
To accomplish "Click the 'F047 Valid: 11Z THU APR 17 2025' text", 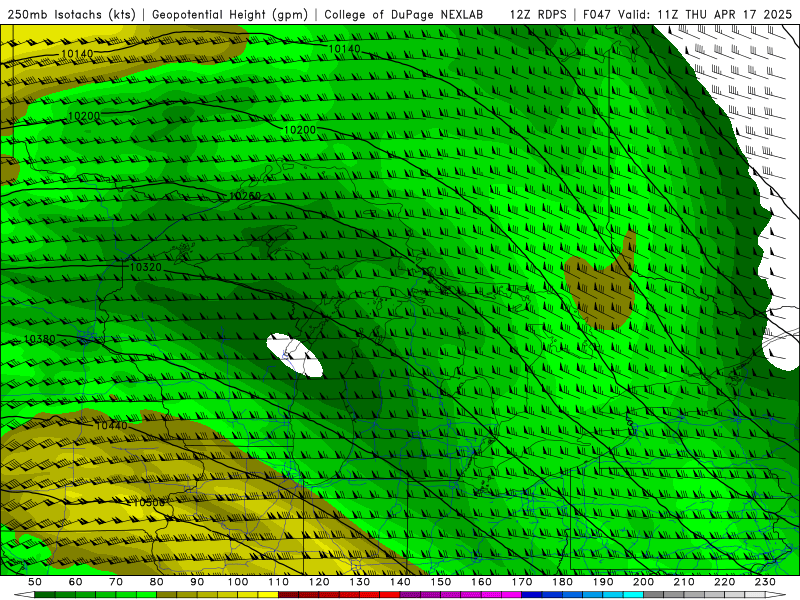I will [x=688, y=14].
